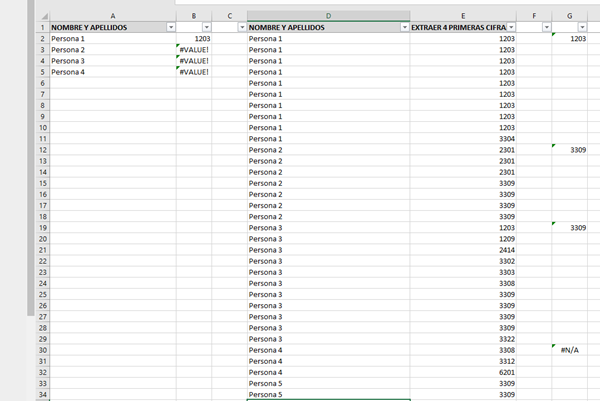Click cell A2 containing Persona 1
The height and width of the screenshot is (401, 600).
112,39
